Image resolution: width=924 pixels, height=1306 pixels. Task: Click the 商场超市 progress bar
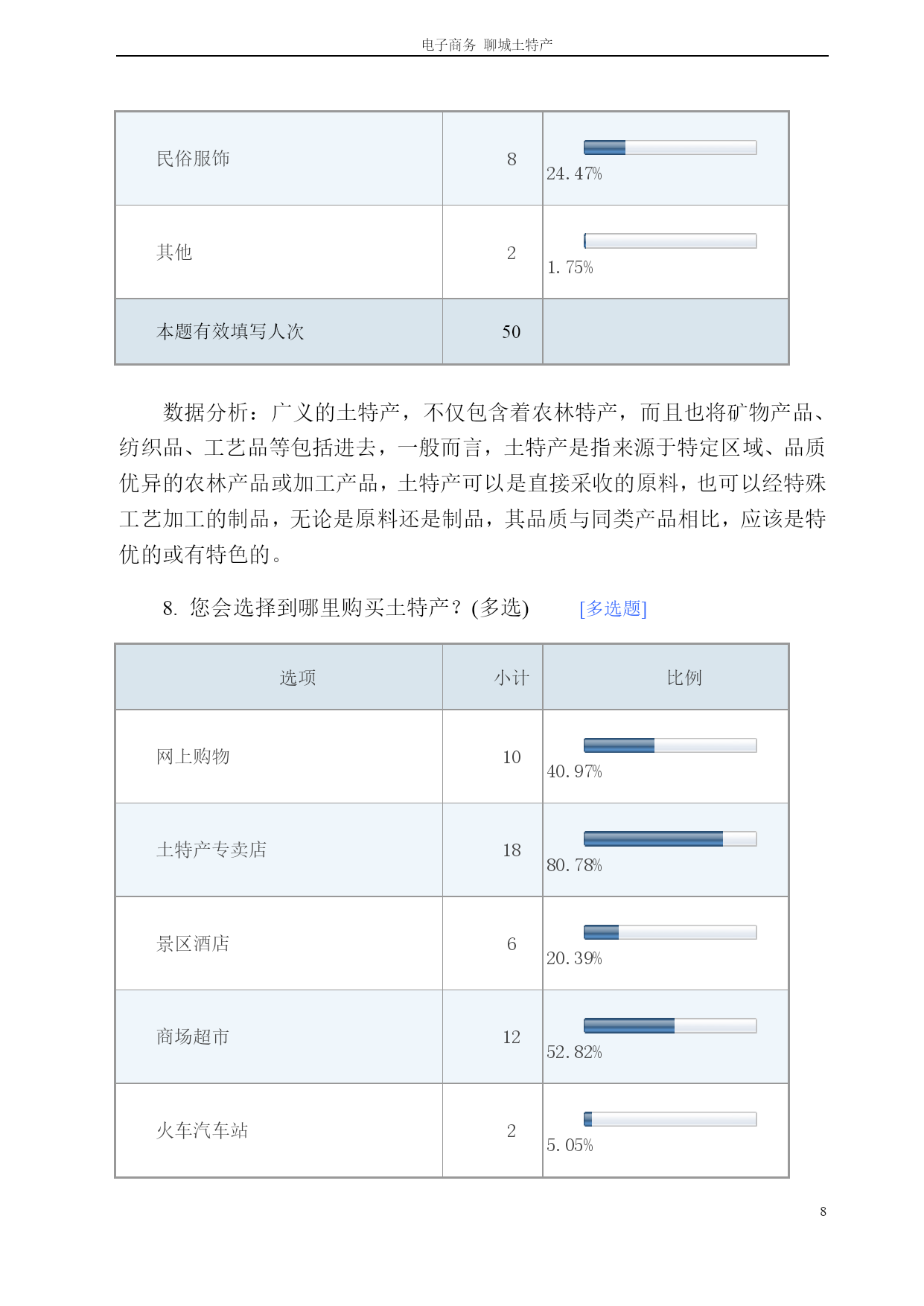pos(670,1026)
